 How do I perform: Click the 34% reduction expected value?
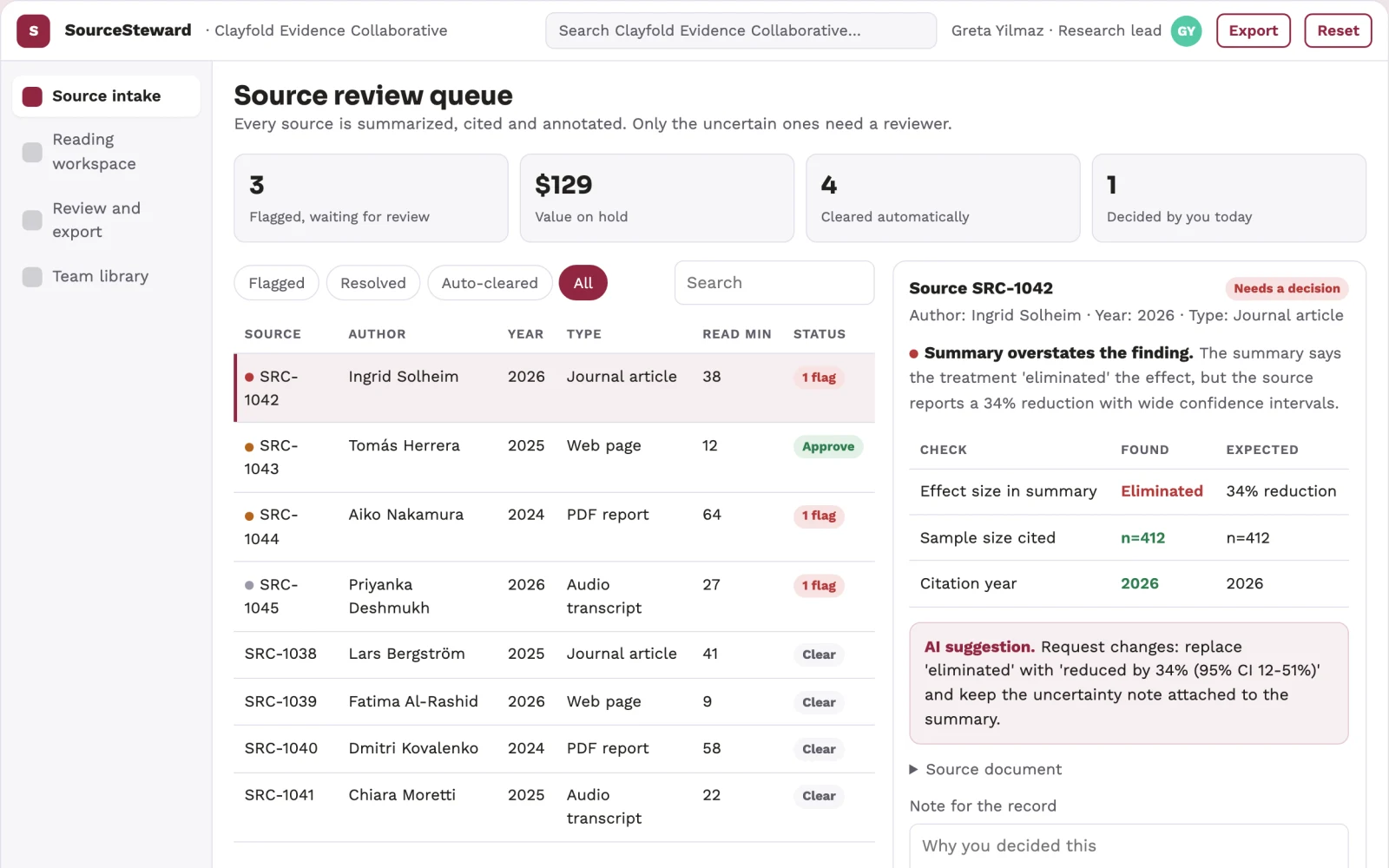click(1281, 491)
